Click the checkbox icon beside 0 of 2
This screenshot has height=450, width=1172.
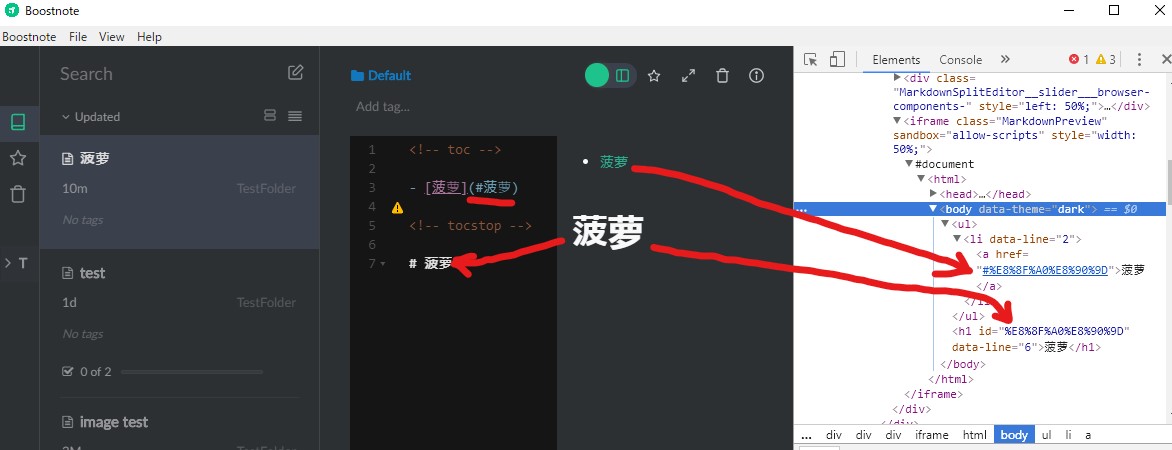point(68,372)
